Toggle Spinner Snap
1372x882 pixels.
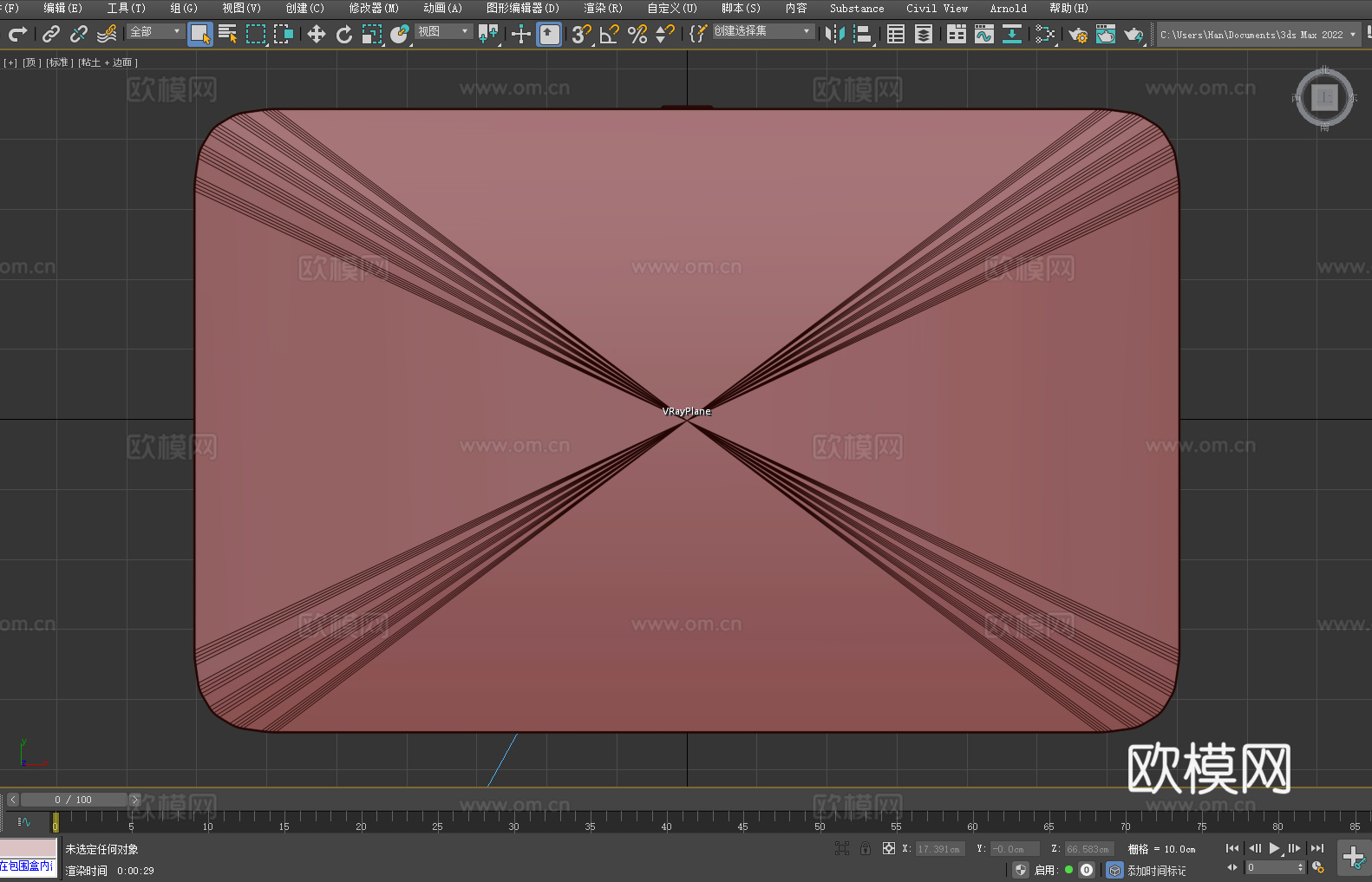click(x=665, y=34)
